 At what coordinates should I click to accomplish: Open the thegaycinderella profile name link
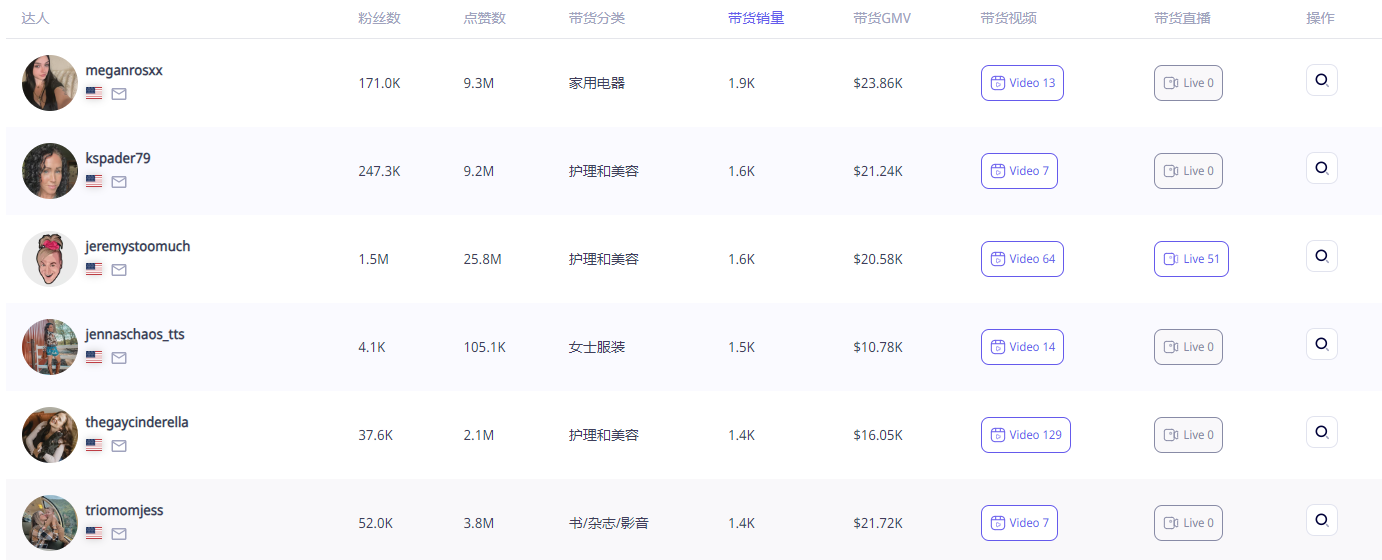(x=137, y=422)
